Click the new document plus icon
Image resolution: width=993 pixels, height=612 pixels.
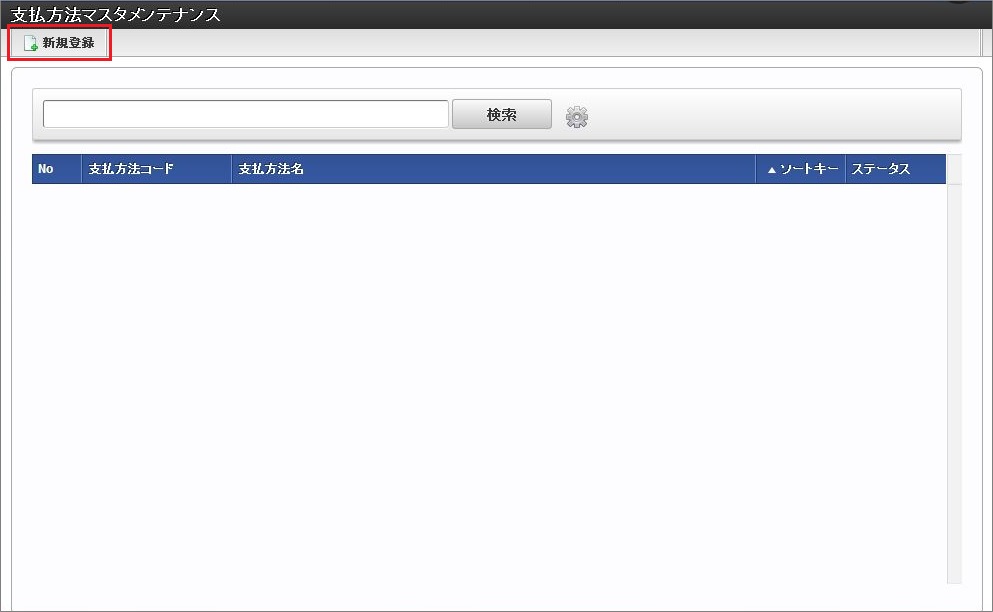coord(30,43)
